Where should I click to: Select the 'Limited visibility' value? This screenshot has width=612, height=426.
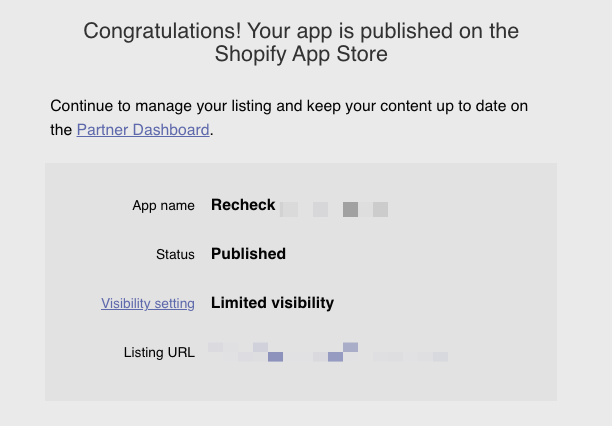tap(272, 303)
